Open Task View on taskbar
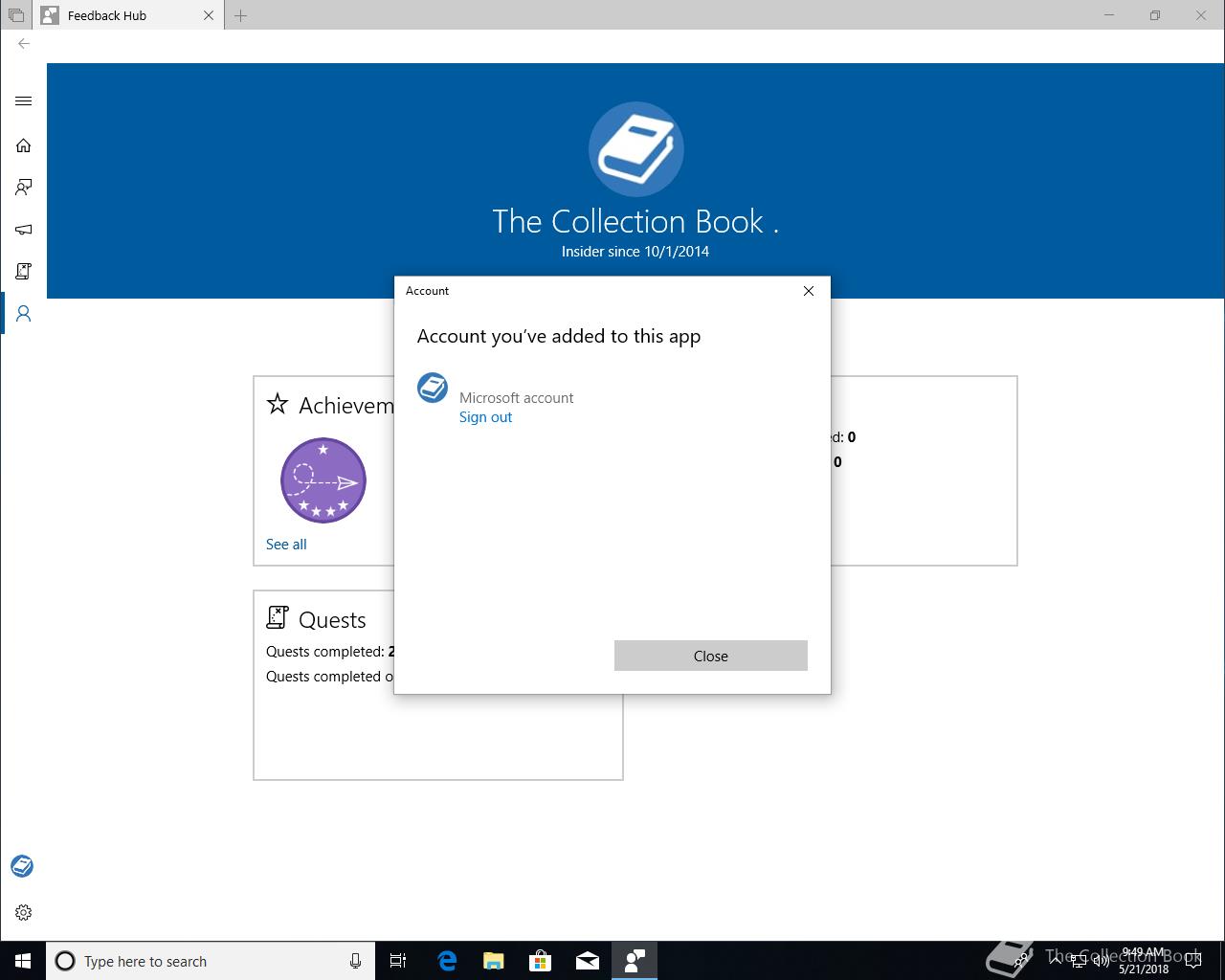 (398, 961)
